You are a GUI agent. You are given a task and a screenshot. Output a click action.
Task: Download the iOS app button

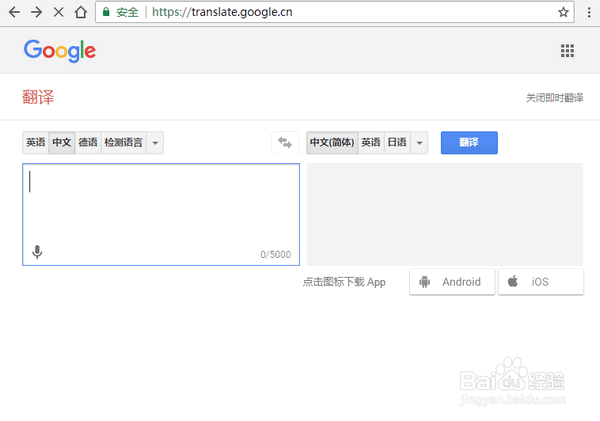541,282
